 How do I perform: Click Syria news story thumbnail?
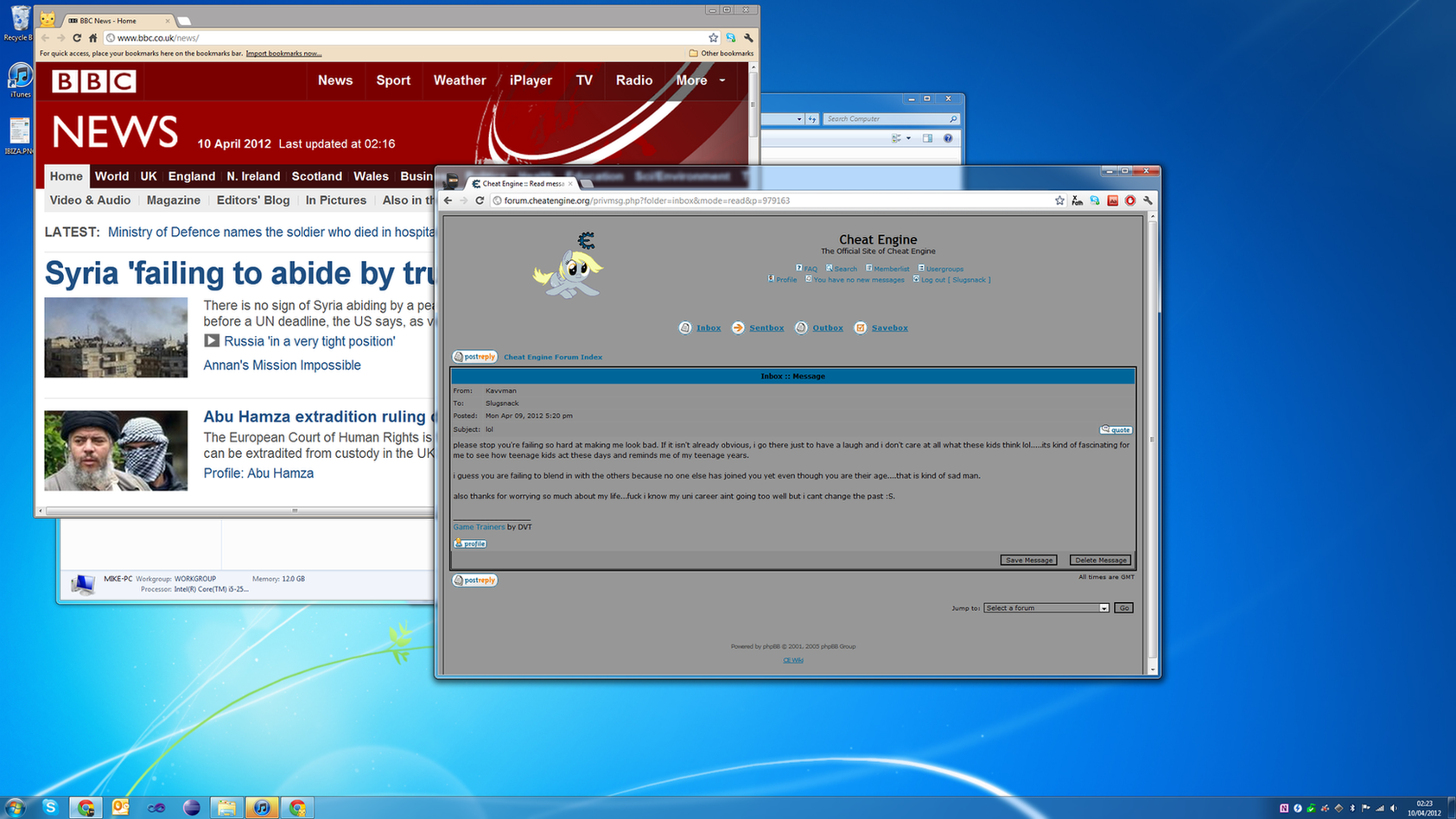(116, 338)
